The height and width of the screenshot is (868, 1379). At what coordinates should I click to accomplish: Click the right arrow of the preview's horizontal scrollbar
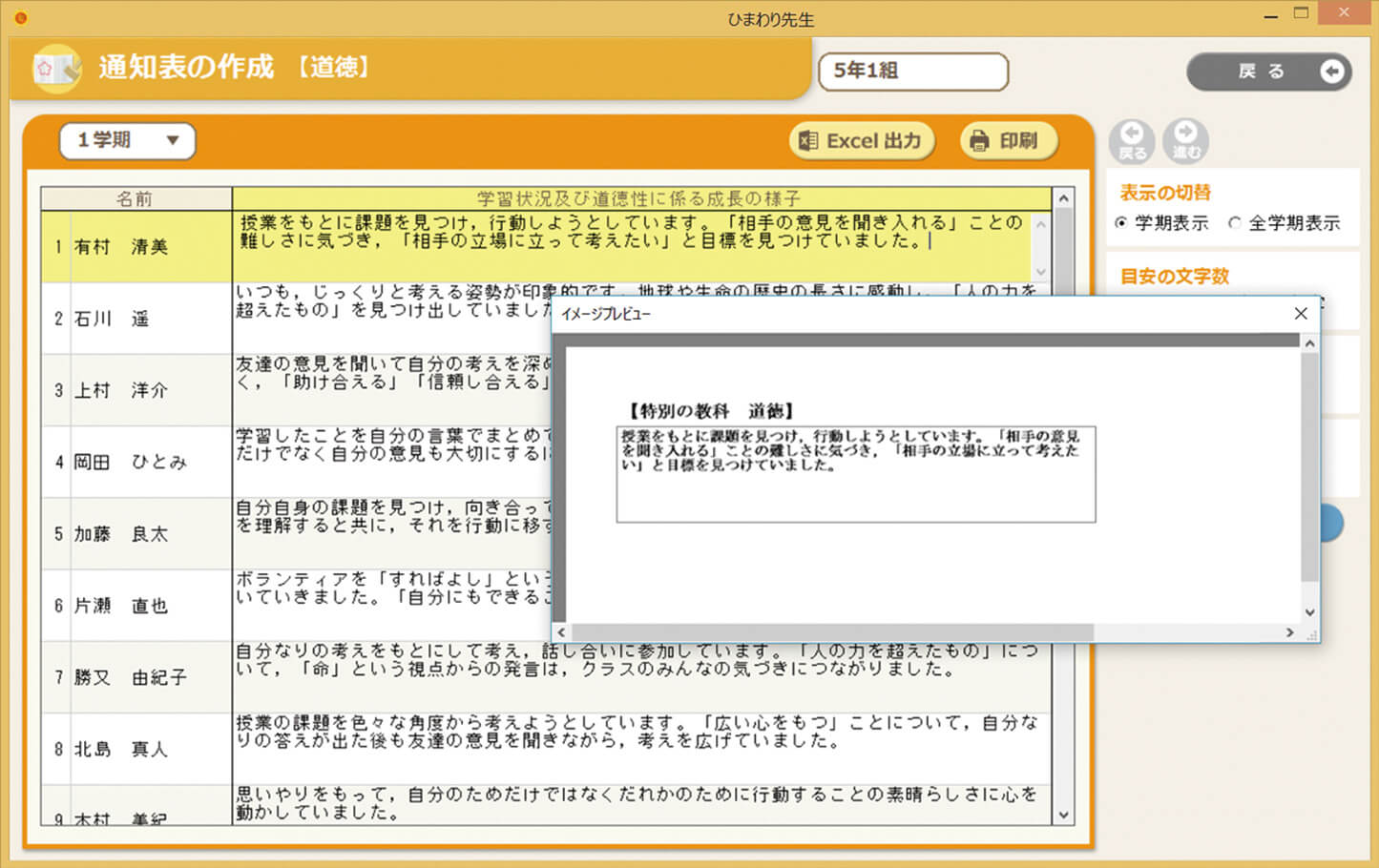1290,631
